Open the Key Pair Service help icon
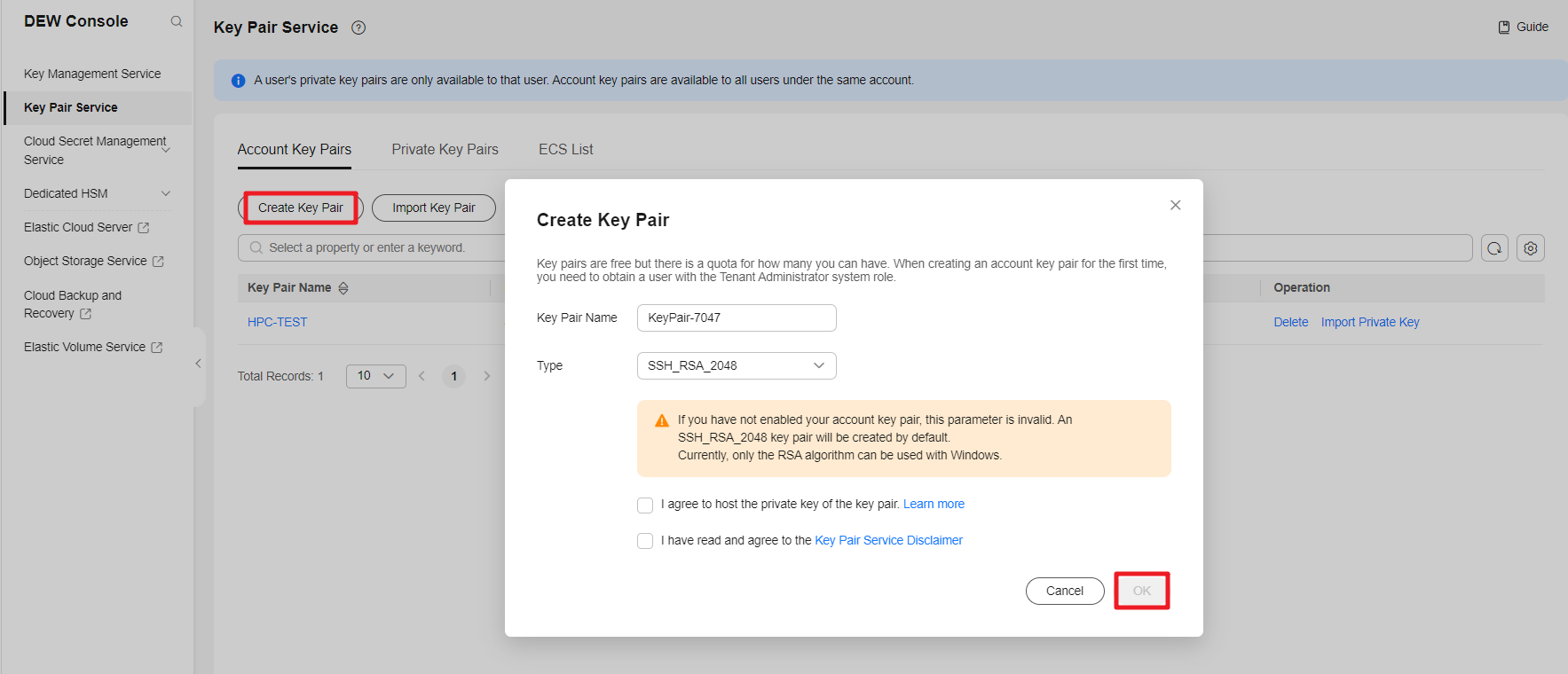Viewport: 1568px width, 674px height. click(359, 27)
